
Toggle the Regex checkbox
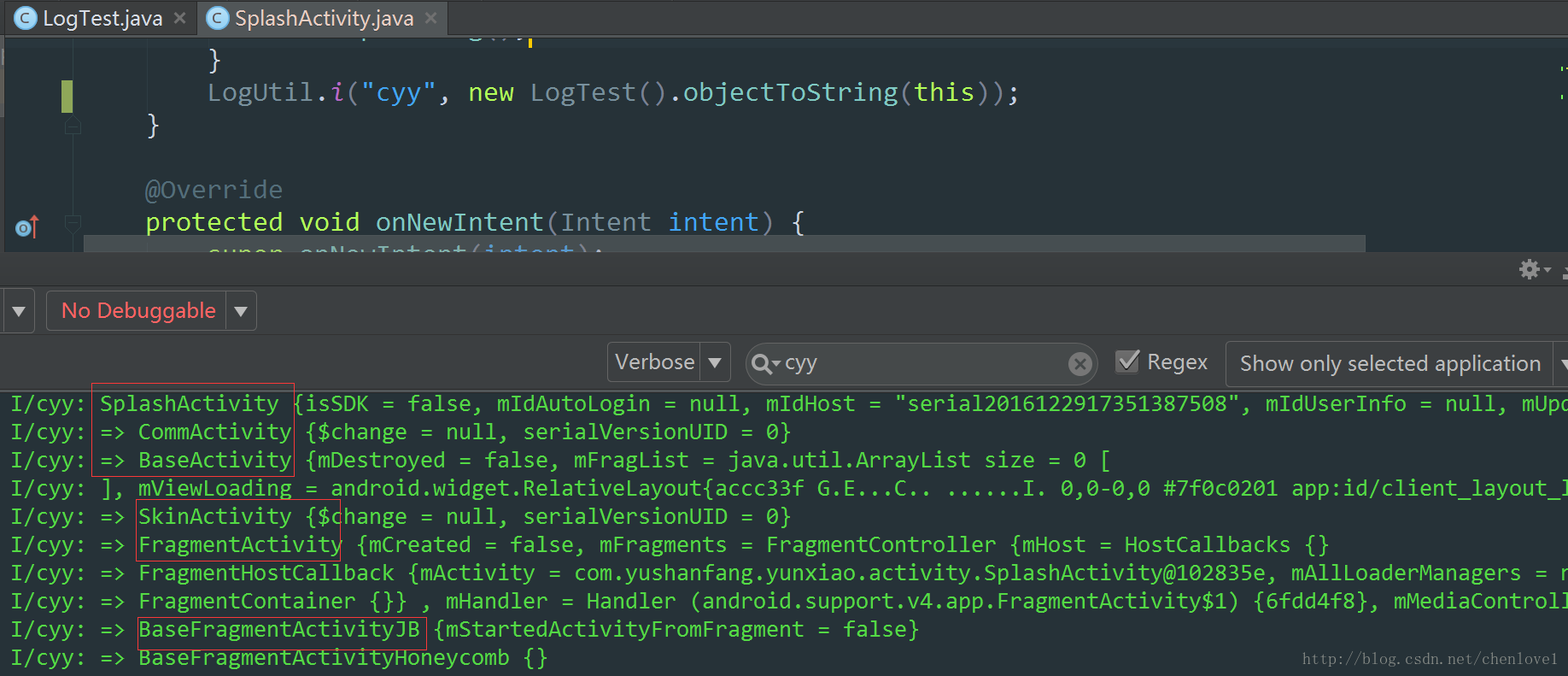1128,362
